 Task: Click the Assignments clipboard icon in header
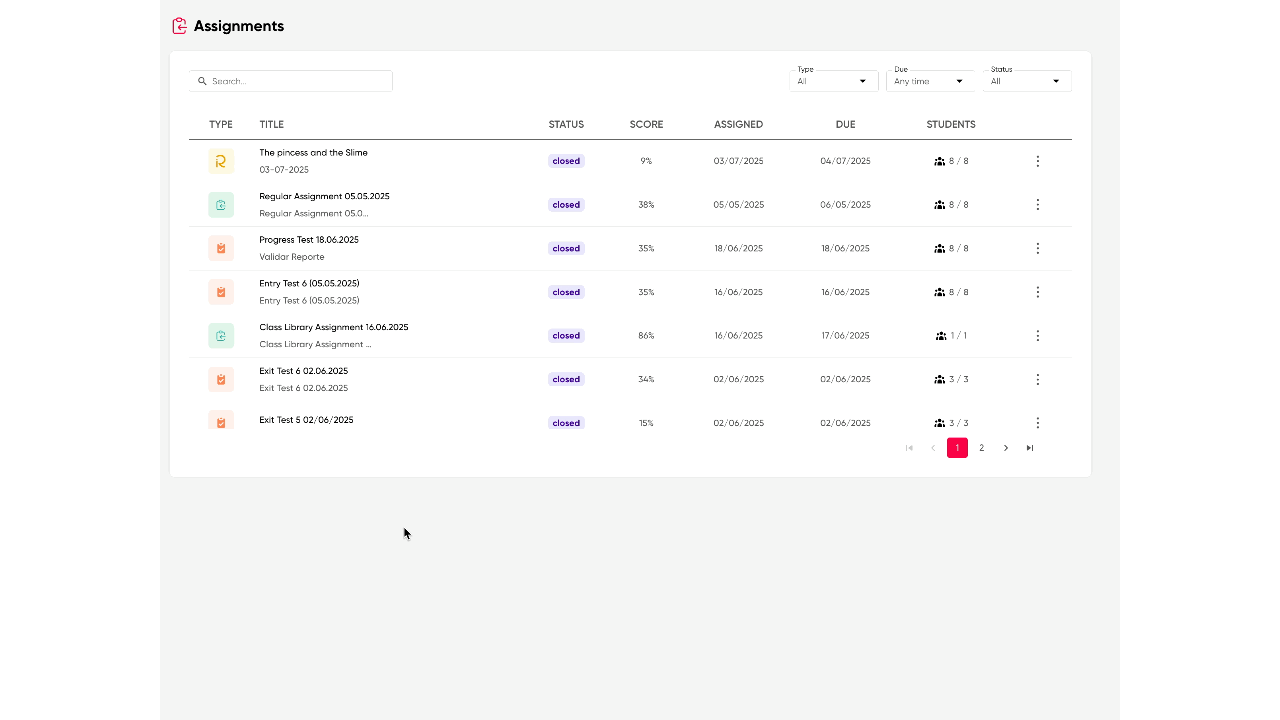(180, 26)
